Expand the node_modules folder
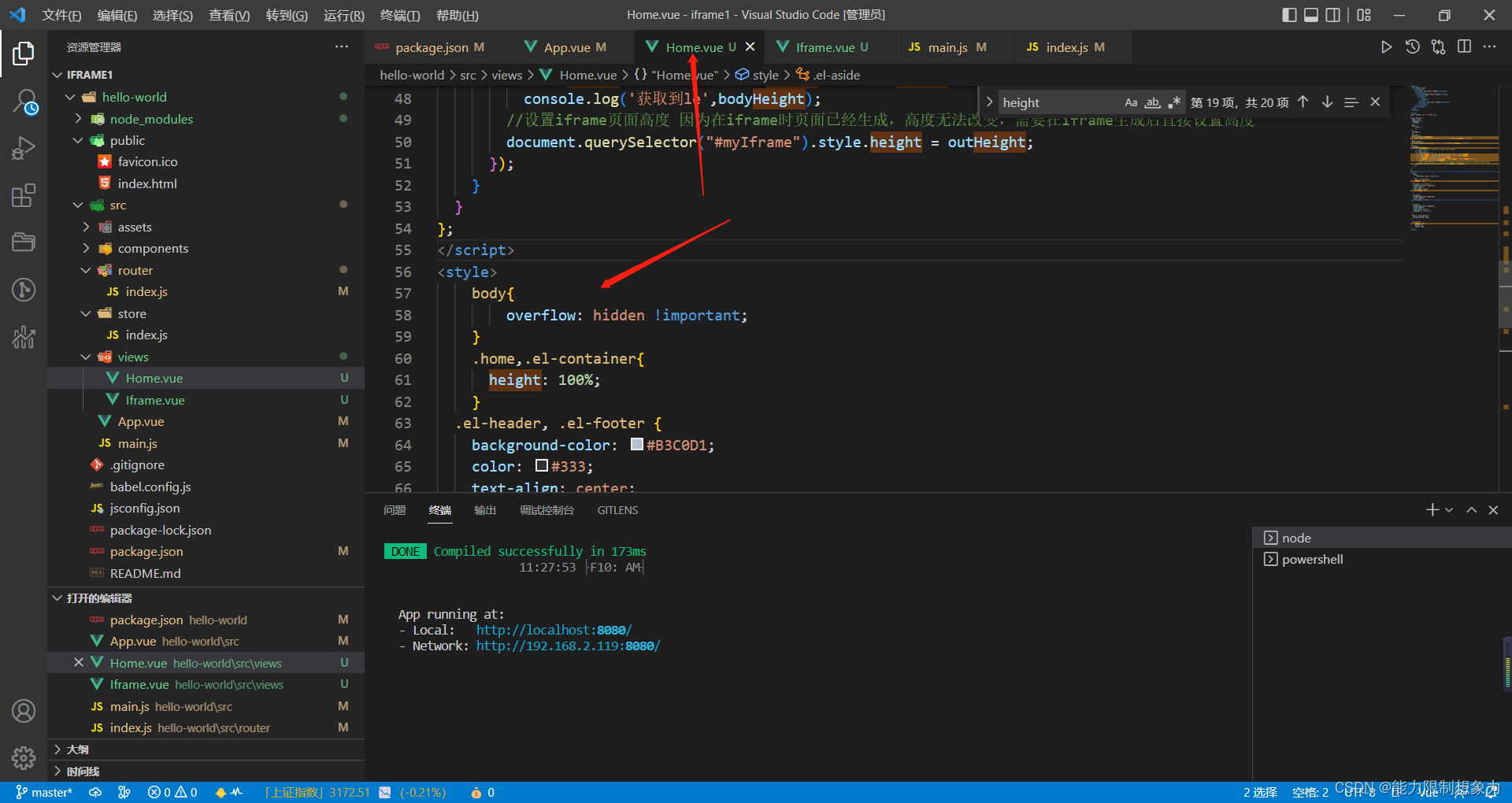Screen dimensions: 1512x803 click(x=78, y=119)
